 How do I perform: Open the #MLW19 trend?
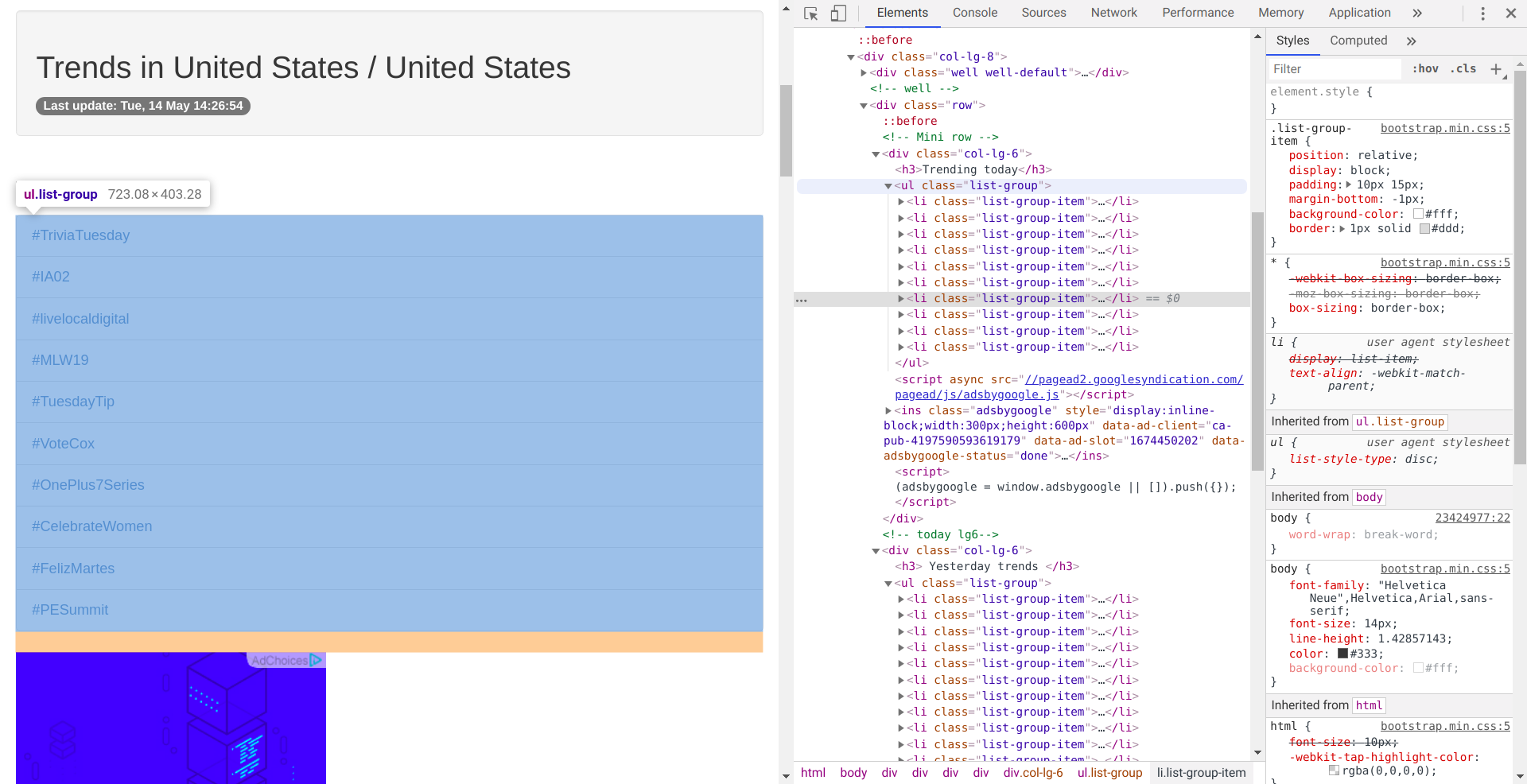tap(60, 360)
